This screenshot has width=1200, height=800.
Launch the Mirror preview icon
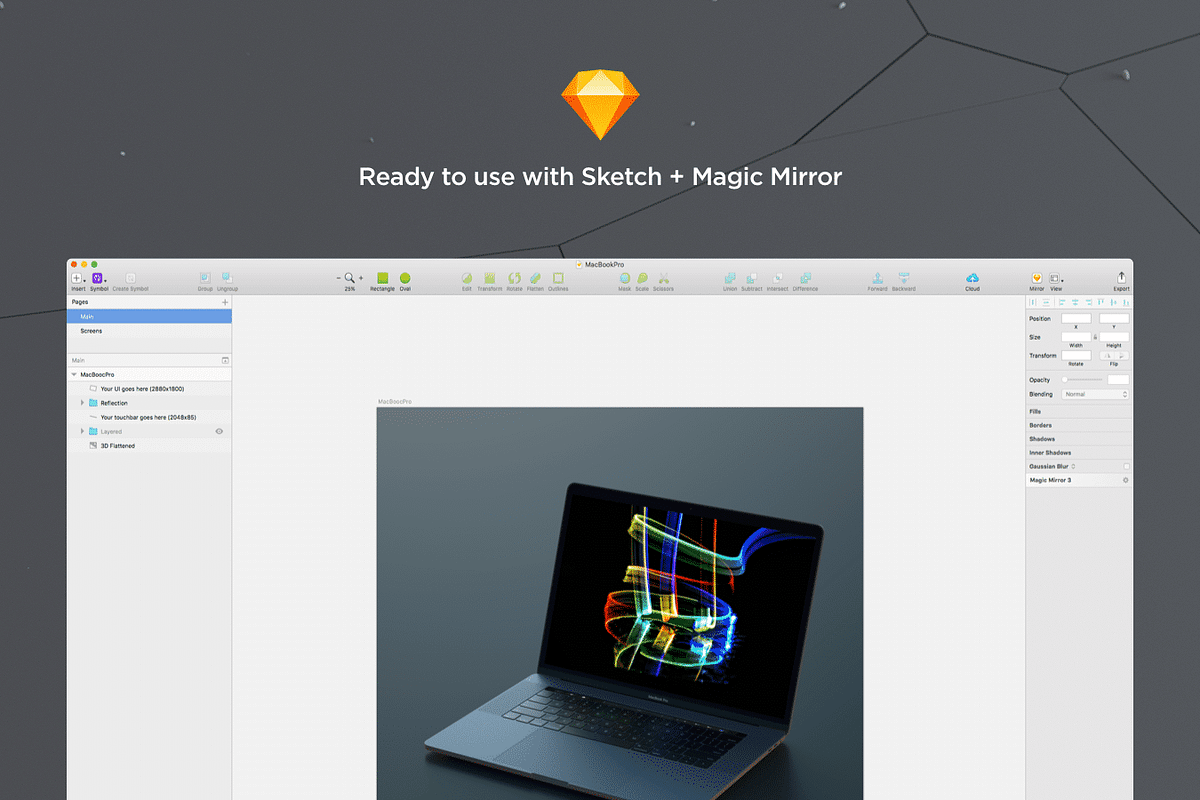click(1036, 278)
